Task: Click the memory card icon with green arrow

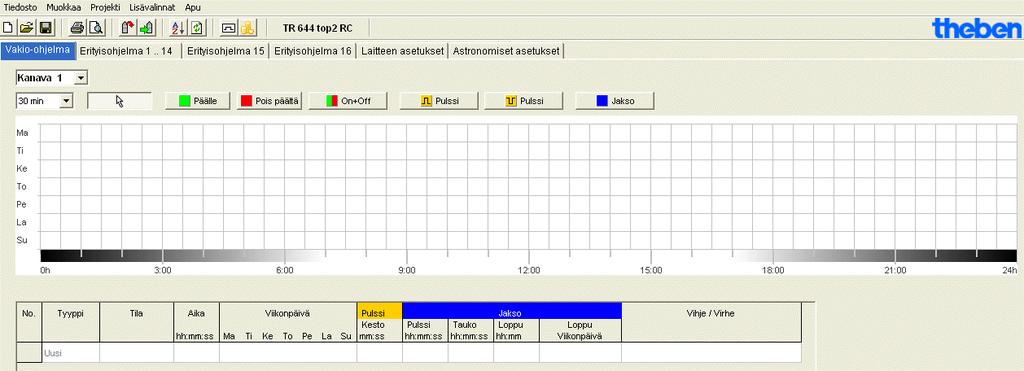Action: point(147,28)
